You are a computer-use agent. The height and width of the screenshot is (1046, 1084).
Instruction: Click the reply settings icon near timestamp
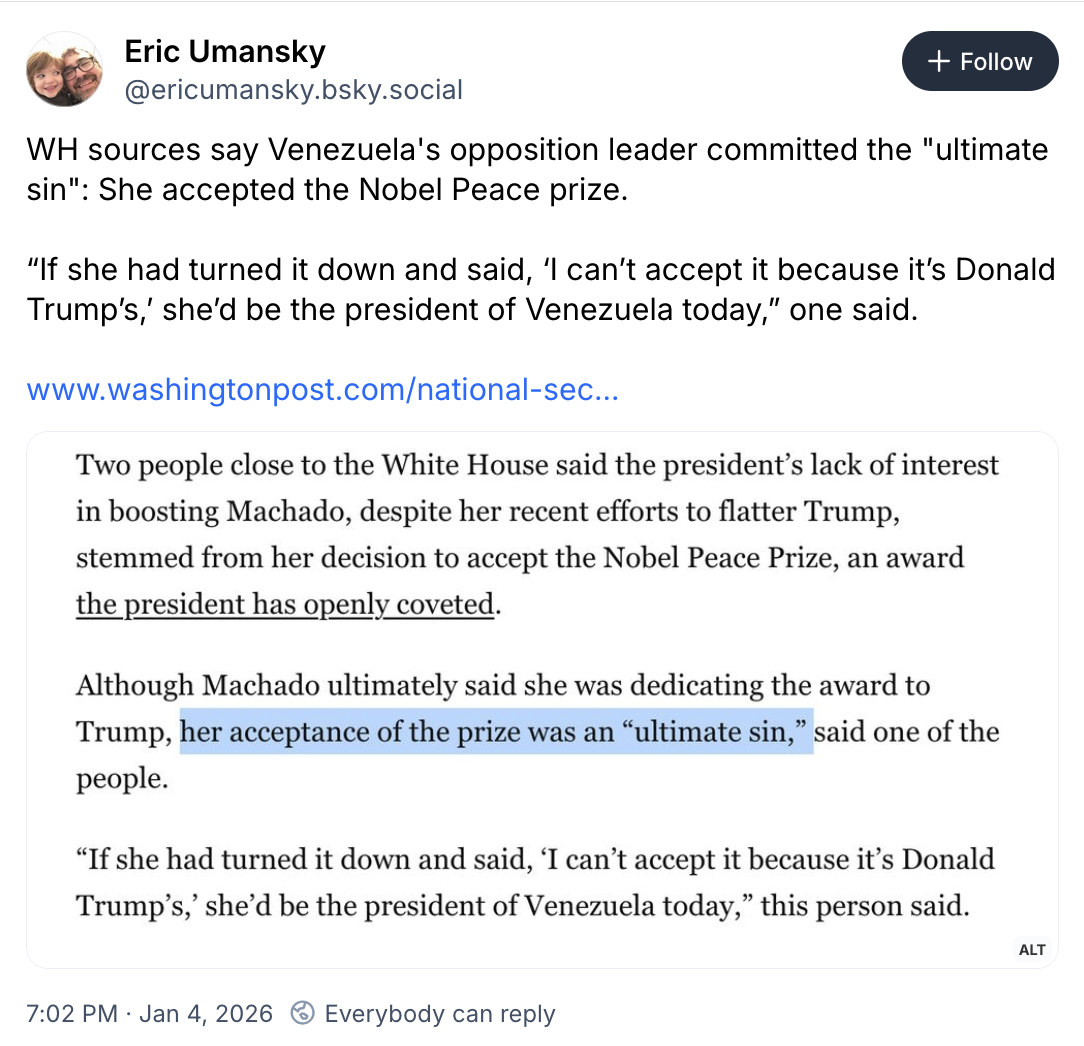303,1013
